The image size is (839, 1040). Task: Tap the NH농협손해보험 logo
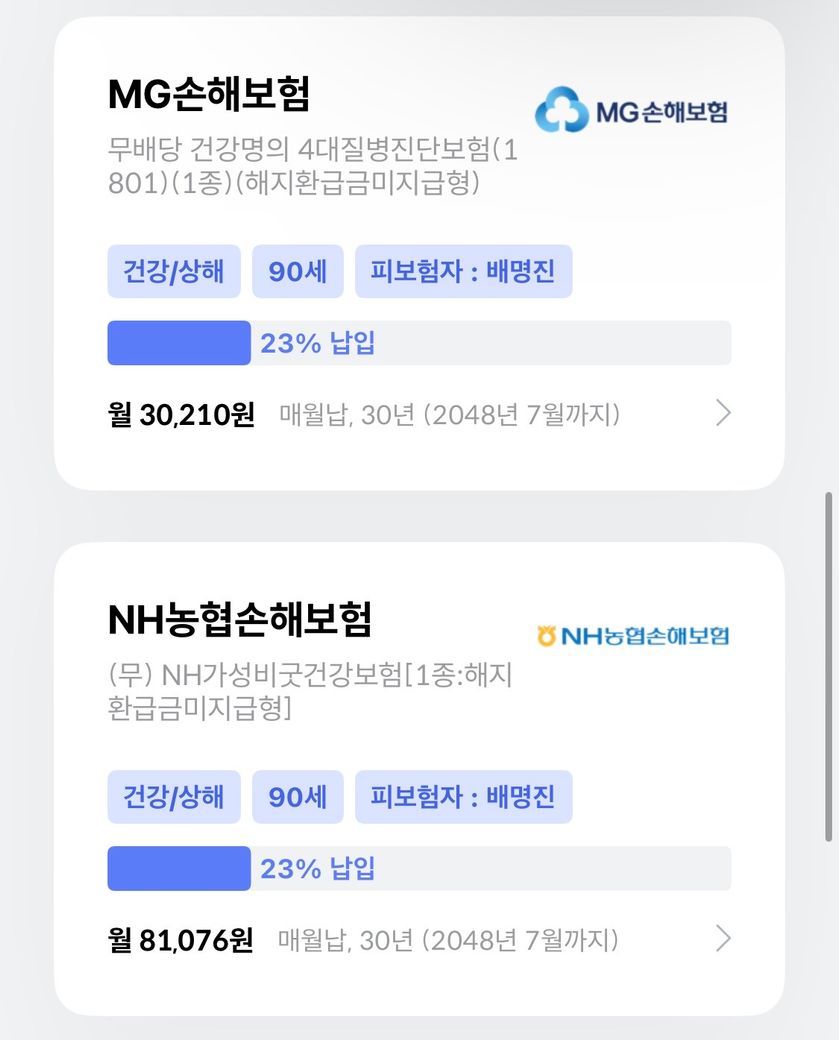click(632, 635)
